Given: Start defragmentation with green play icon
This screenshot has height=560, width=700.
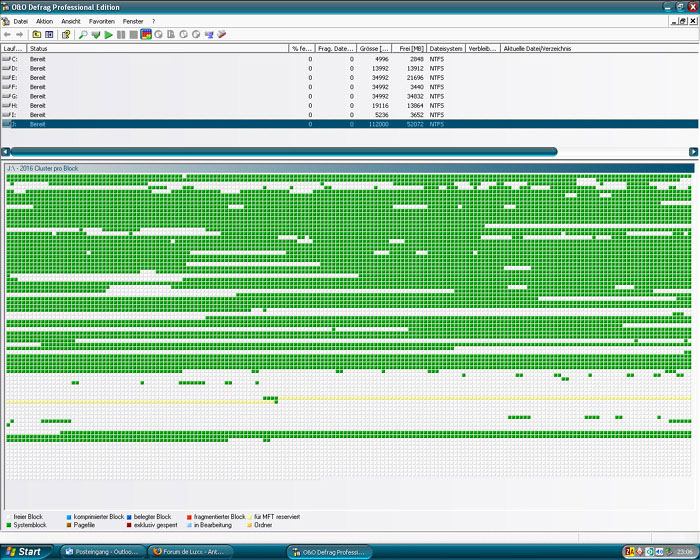Looking at the screenshot, I should point(108,34).
